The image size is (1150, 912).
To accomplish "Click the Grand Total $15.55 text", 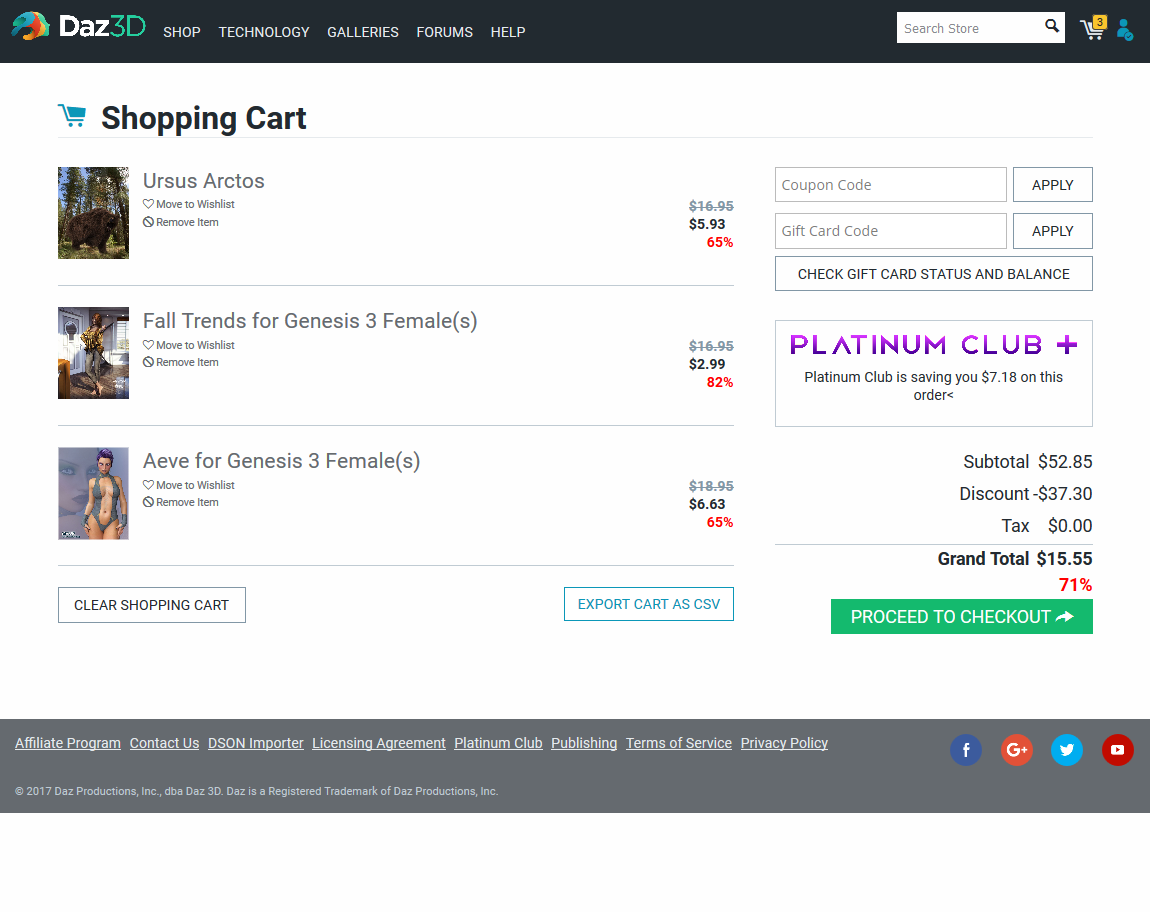I will pos(1015,559).
